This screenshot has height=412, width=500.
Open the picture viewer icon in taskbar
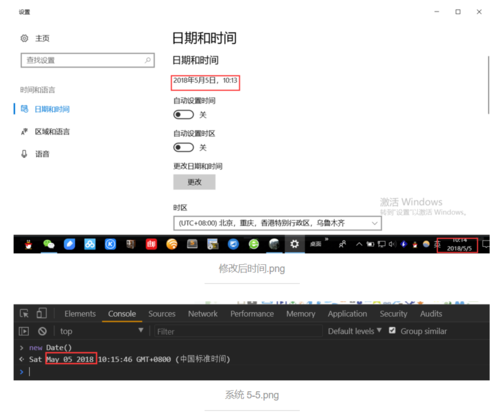click(213, 244)
